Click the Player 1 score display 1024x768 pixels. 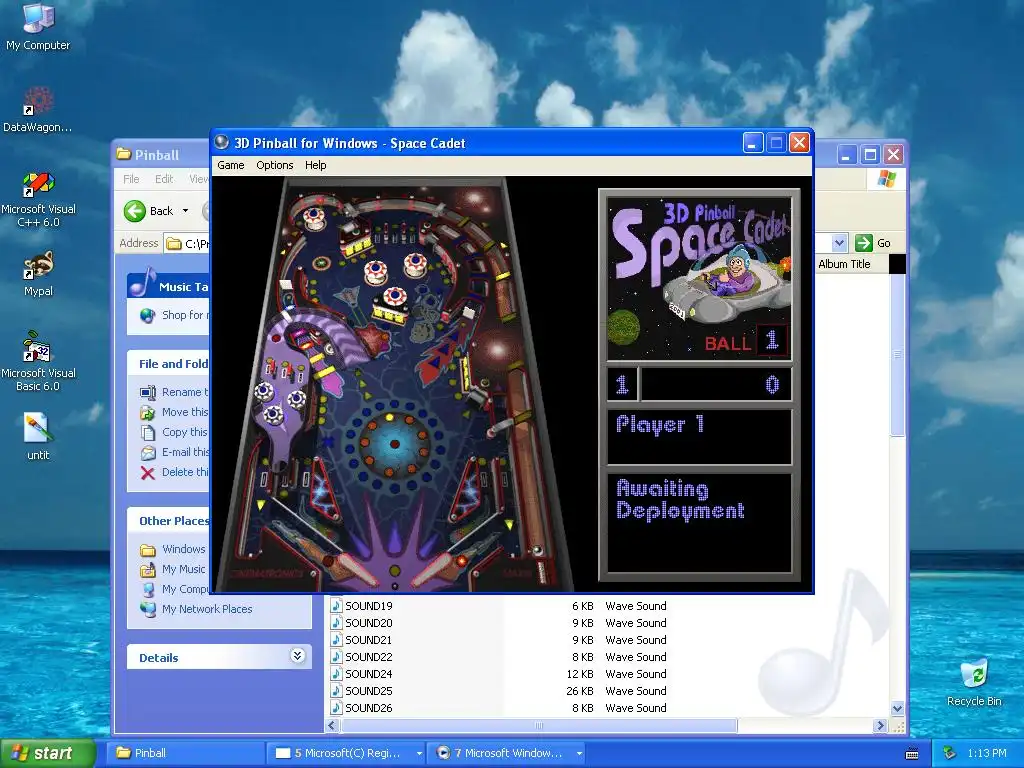[x=699, y=384]
